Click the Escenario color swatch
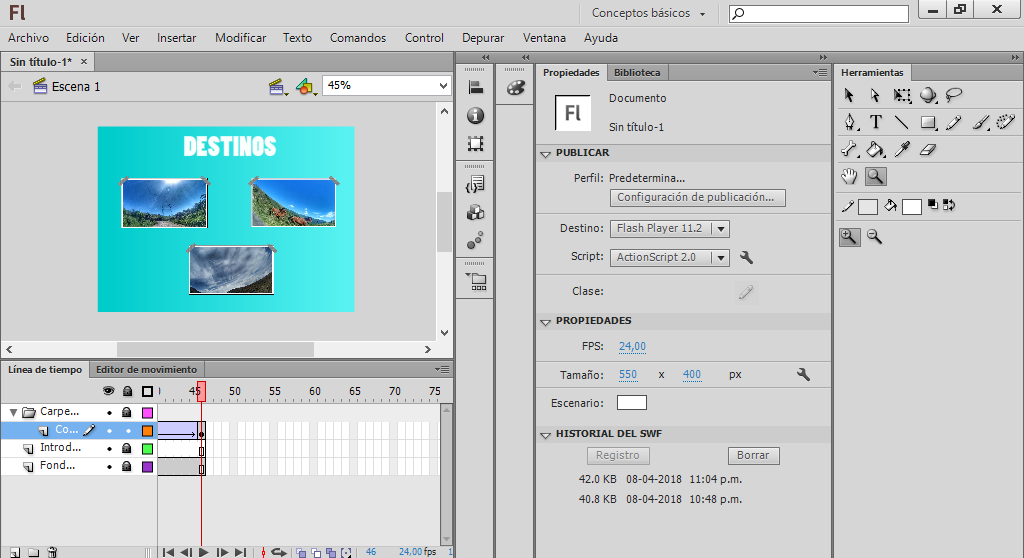The image size is (1024, 558). pyautogui.click(x=631, y=403)
